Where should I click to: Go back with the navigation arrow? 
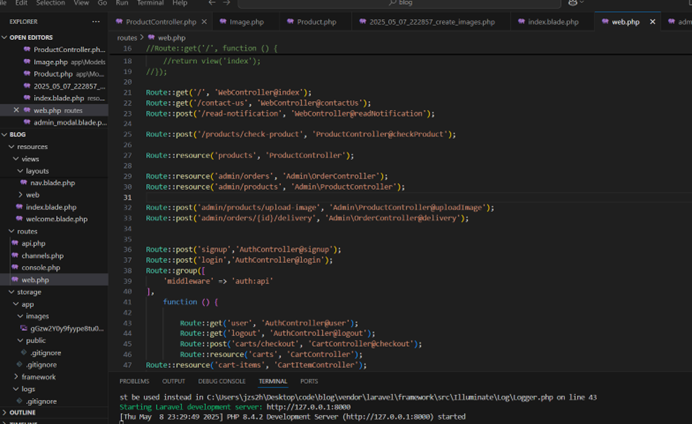click(x=212, y=3)
